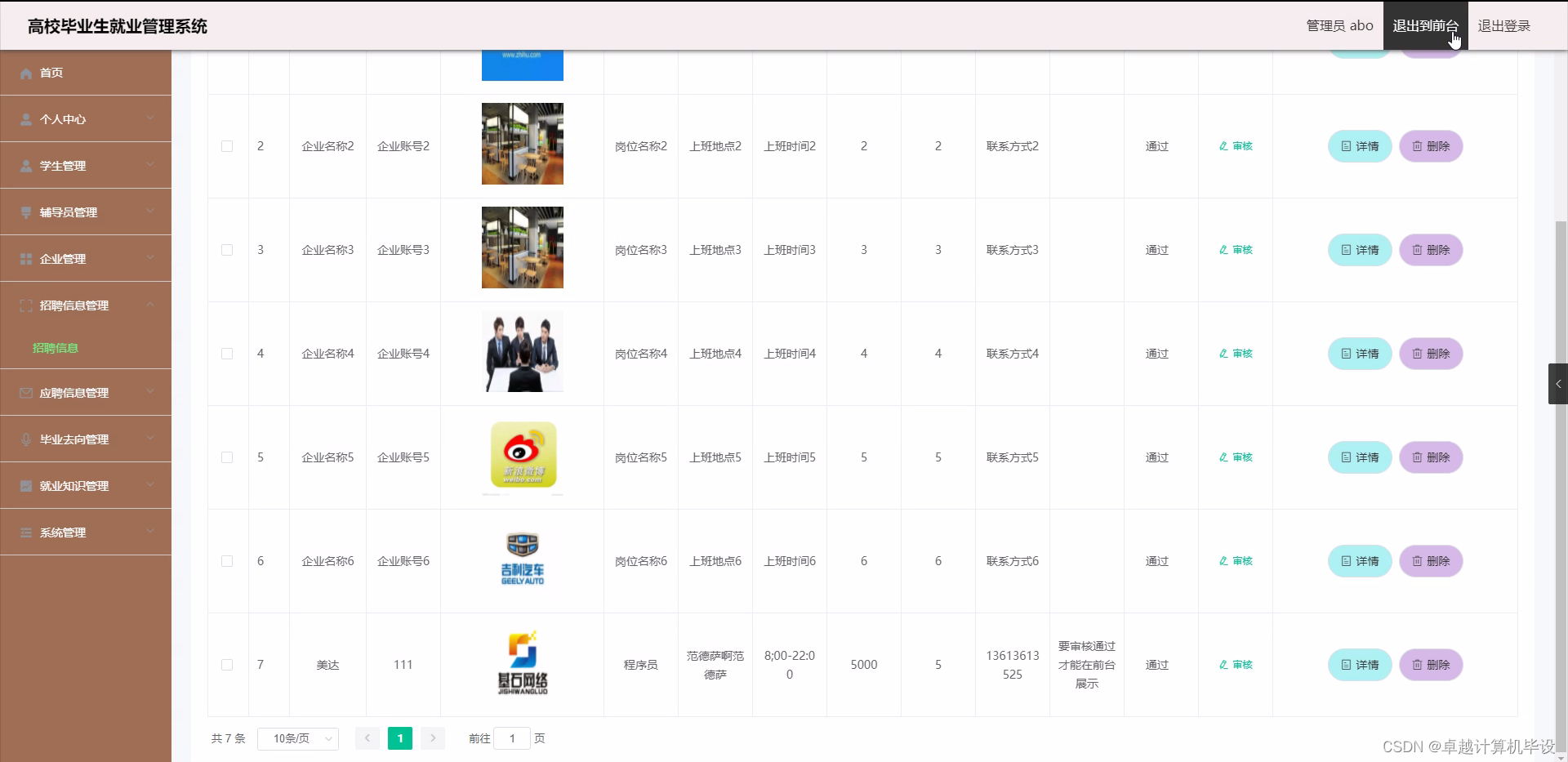The image size is (1568, 762).
Task: Click the next page arrow in pagination
Action: [x=432, y=737]
